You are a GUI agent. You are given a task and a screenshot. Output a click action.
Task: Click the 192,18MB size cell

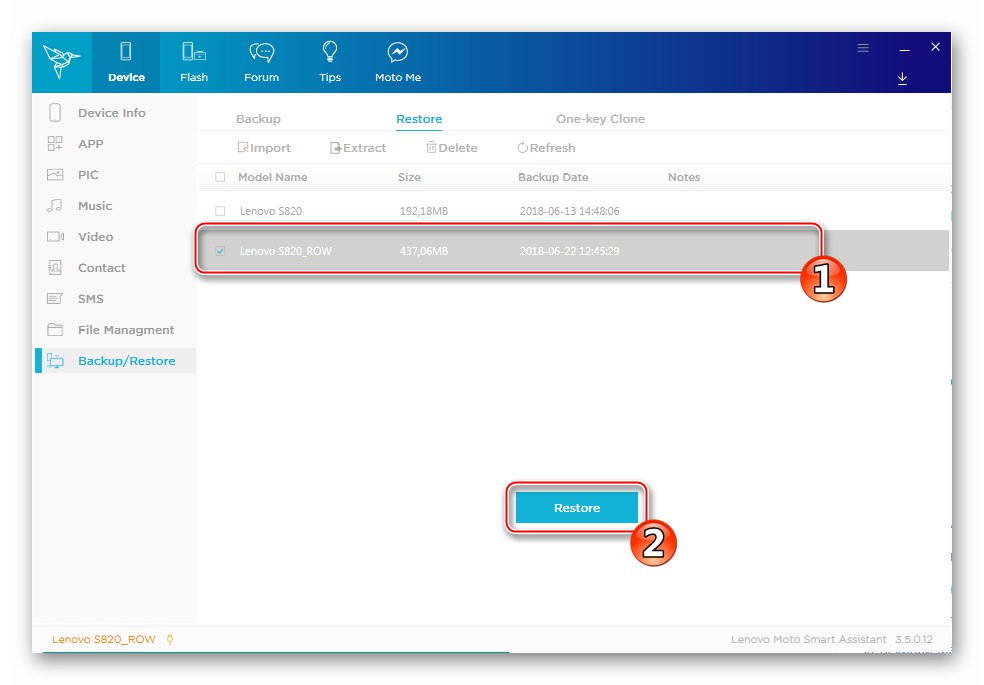click(424, 211)
